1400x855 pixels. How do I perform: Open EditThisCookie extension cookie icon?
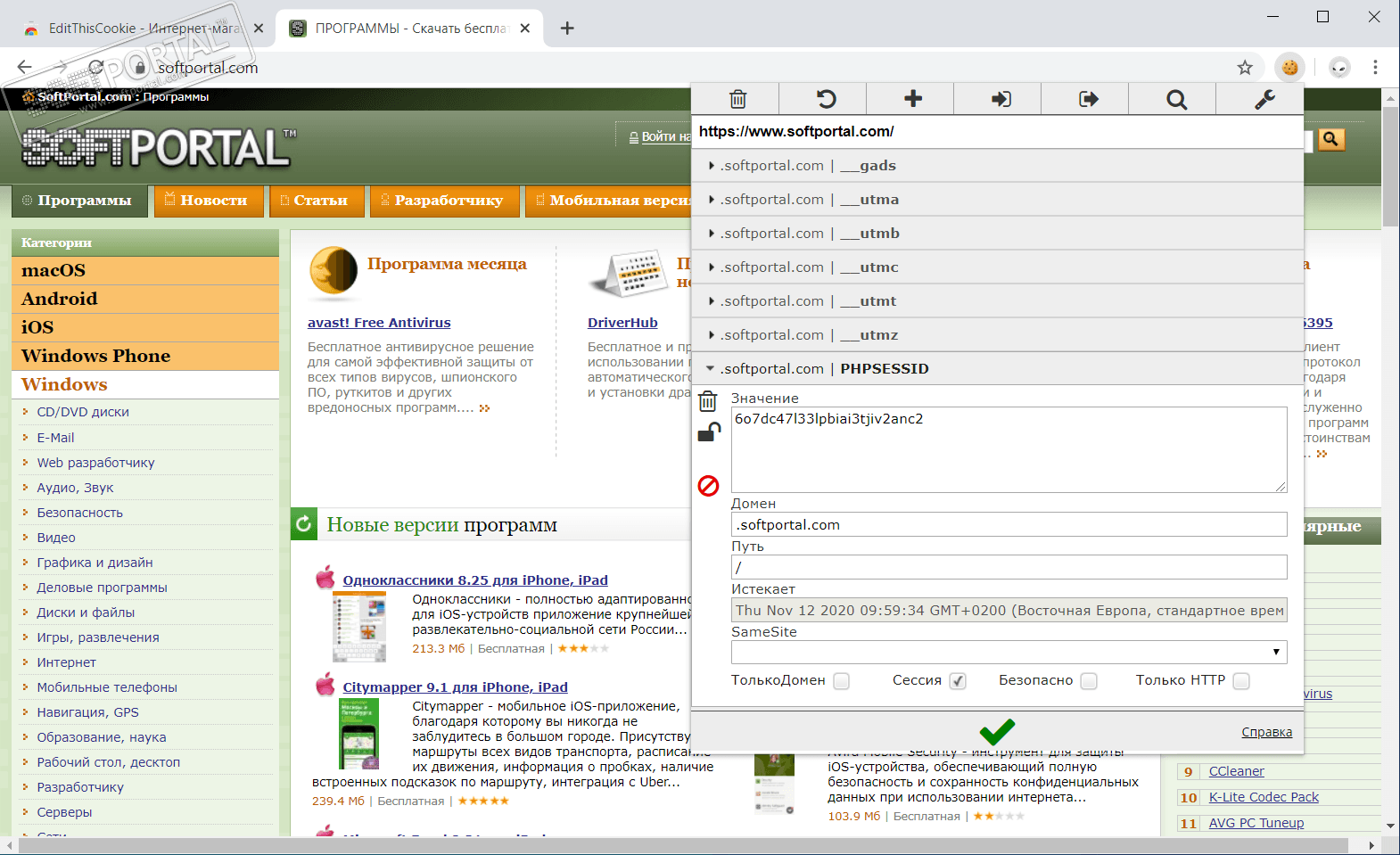pos(1289,67)
